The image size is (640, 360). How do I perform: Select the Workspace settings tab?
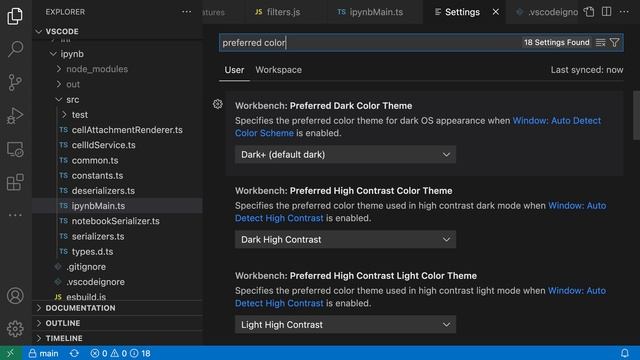point(279,70)
